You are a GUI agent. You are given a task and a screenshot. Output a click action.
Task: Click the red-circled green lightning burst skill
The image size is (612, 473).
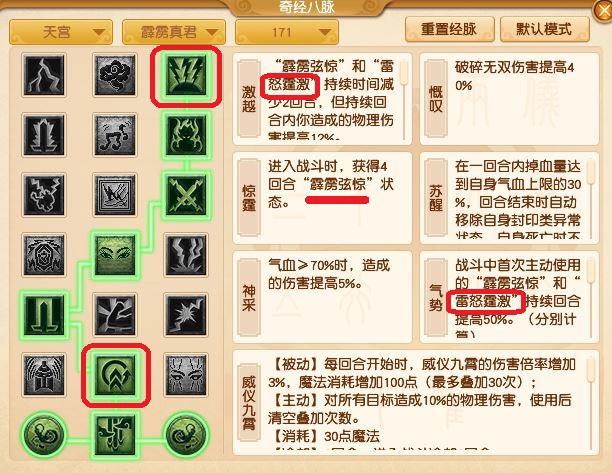(186, 75)
